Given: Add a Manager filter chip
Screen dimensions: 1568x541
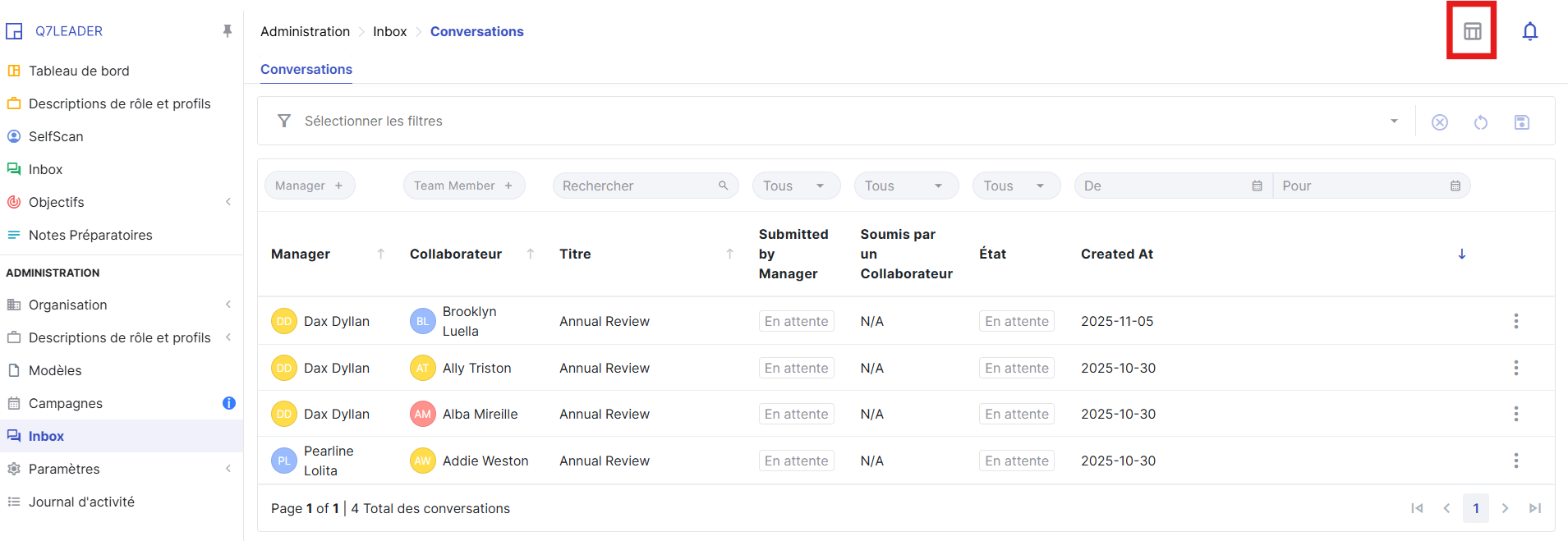Looking at the screenshot, I should [x=310, y=186].
